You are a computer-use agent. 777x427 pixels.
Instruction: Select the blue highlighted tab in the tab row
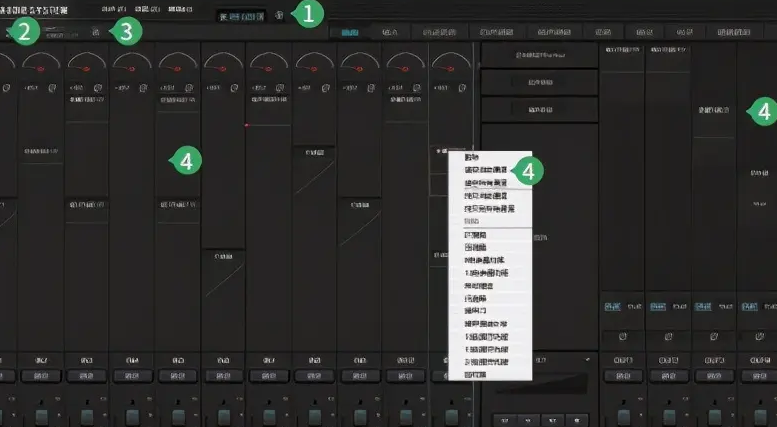click(350, 32)
